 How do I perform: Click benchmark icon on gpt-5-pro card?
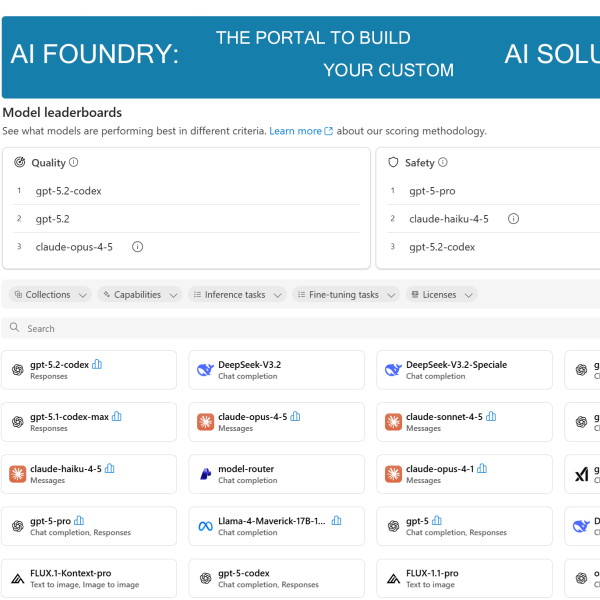[x=79, y=521]
